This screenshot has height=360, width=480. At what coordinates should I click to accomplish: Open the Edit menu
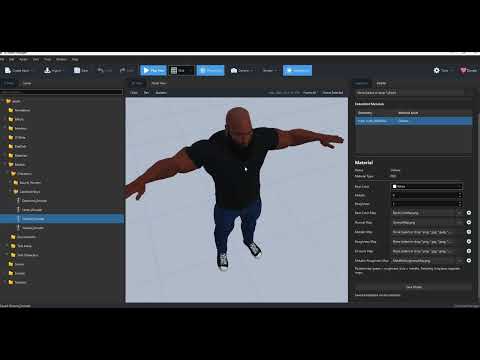point(11,59)
